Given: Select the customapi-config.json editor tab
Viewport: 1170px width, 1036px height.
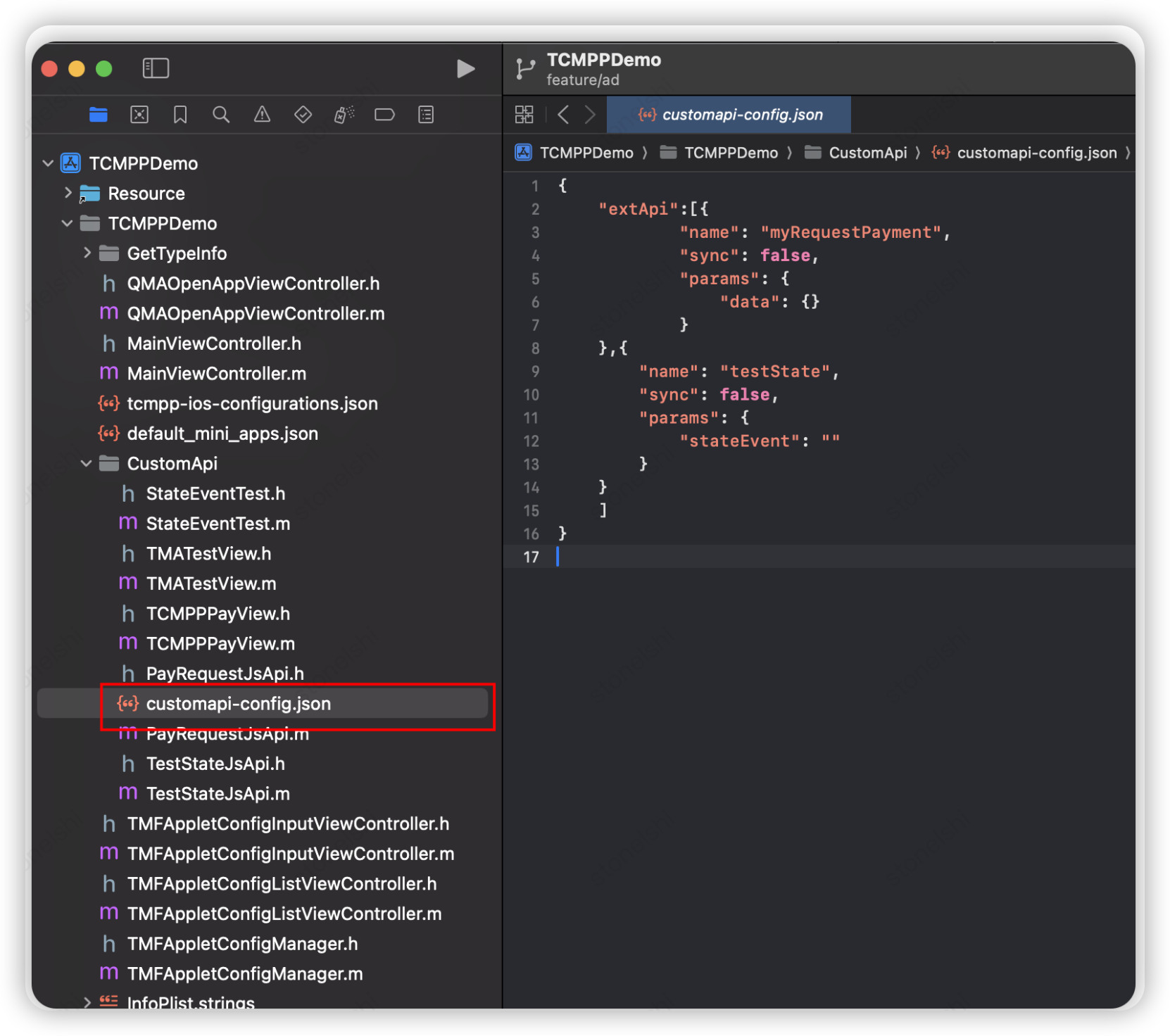Looking at the screenshot, I should coord(729,115).
